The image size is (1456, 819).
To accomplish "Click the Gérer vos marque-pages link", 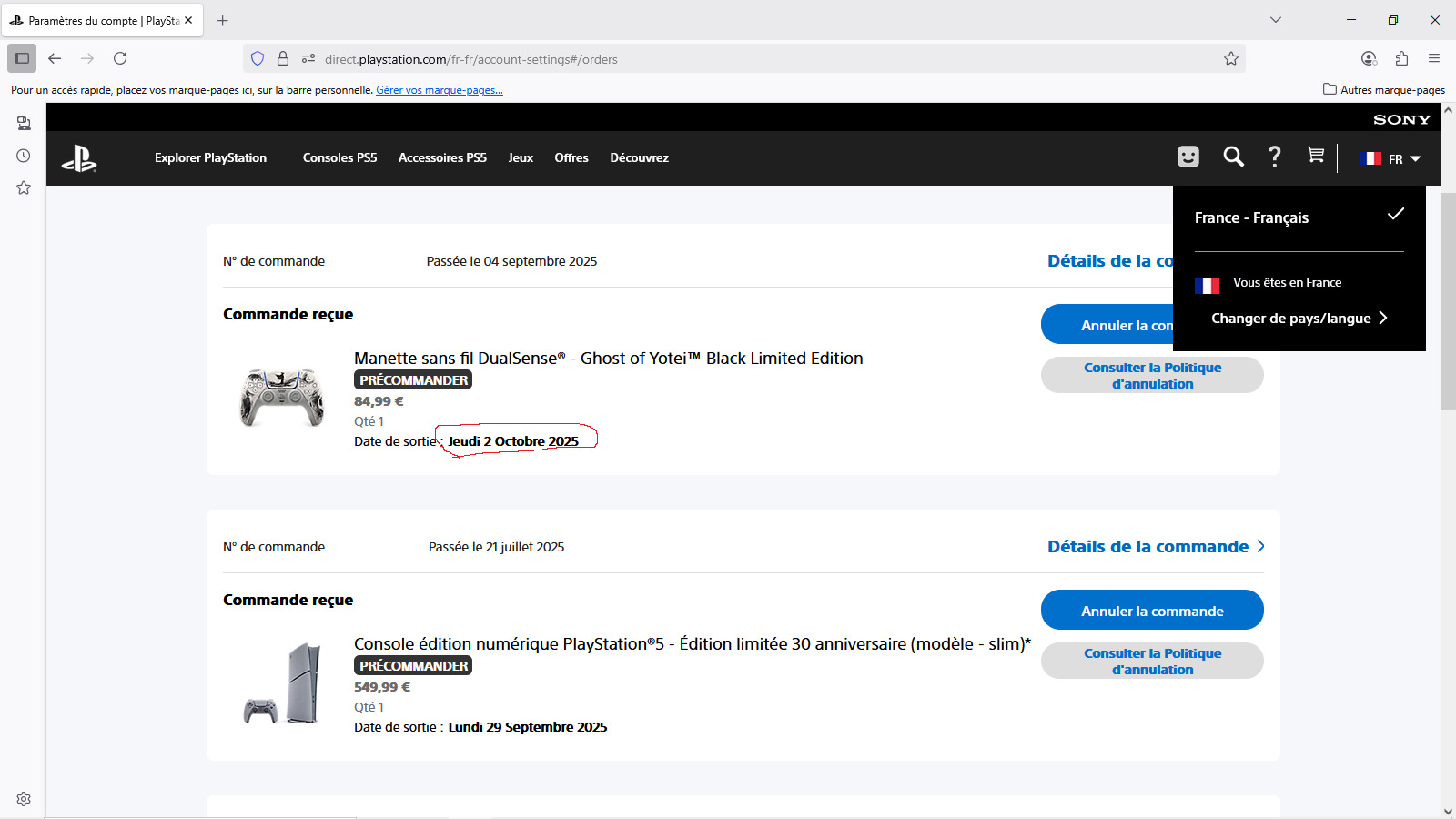I will [x=440, y=90].
